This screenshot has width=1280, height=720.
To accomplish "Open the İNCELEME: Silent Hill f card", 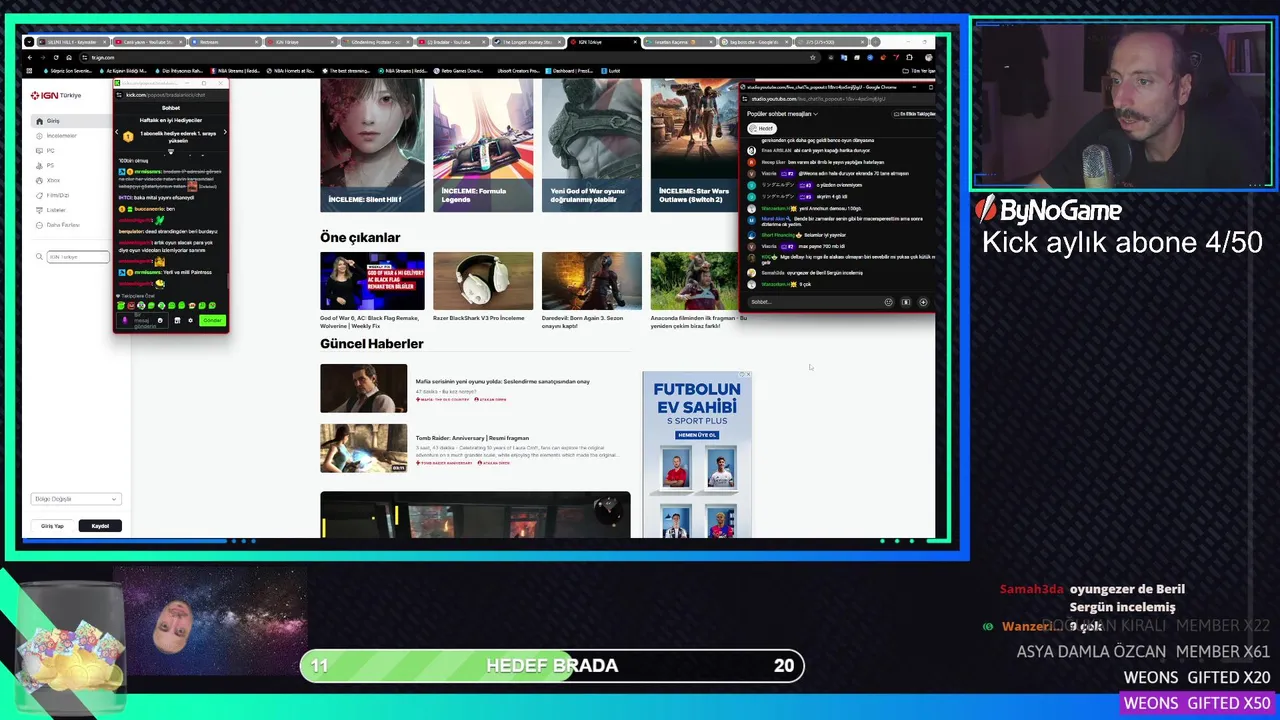I will [372, 146].
